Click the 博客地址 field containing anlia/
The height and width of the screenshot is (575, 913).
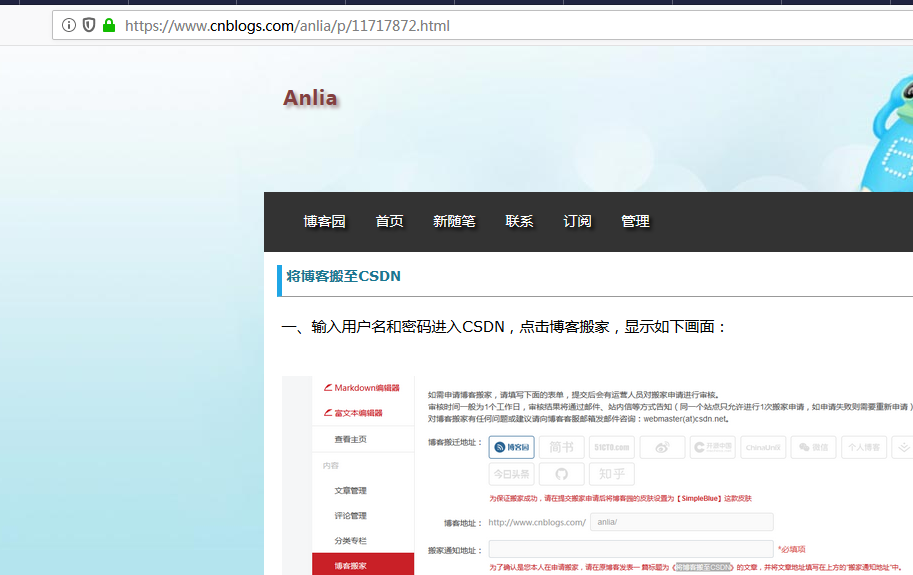pos(682,522)
